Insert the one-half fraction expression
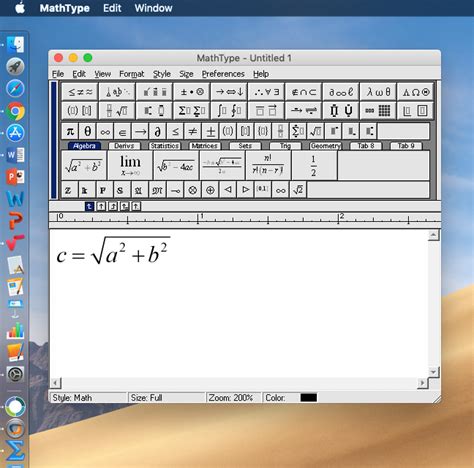The height and width of the screenshot is (468, 474). 314,165
